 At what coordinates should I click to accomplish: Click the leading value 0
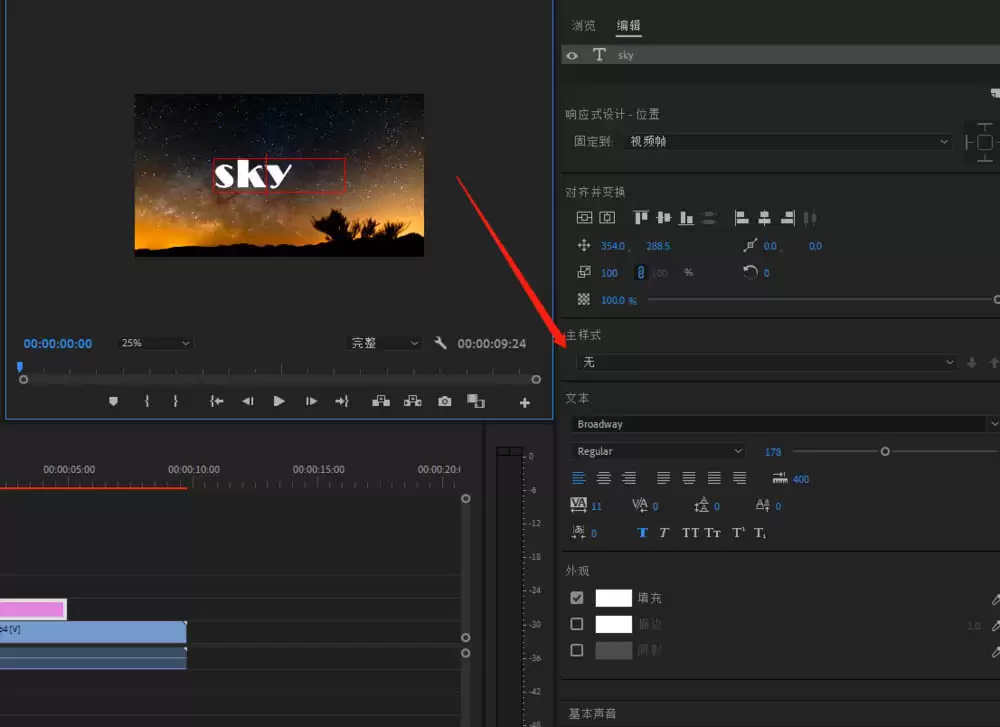coord(717,506)
